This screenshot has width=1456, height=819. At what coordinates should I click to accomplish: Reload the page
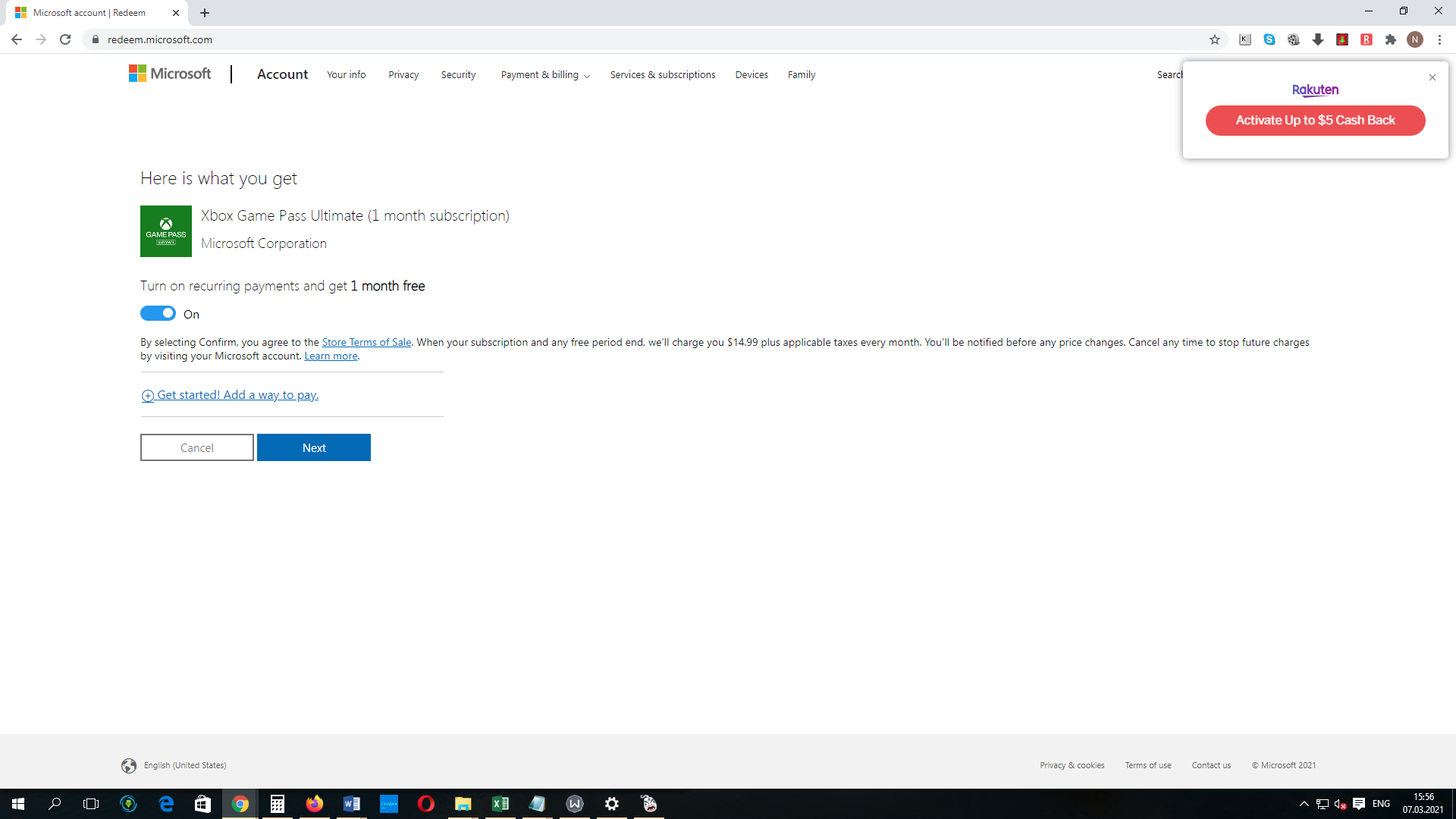coord(65,39)
